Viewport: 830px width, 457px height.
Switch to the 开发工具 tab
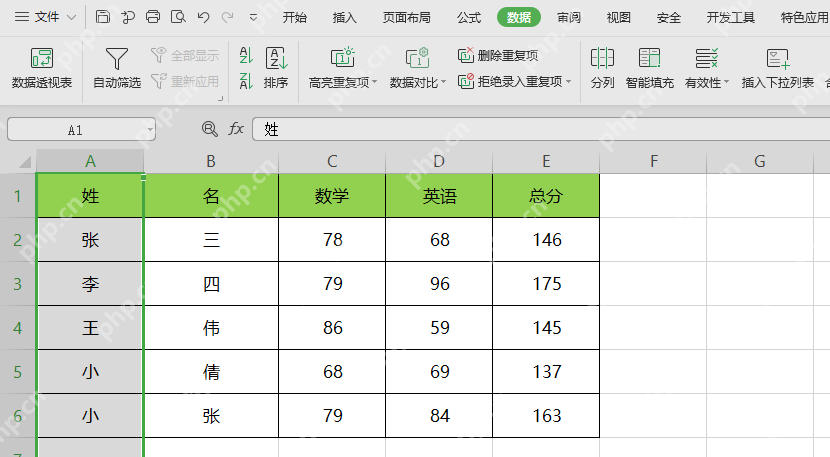[730, 17]
